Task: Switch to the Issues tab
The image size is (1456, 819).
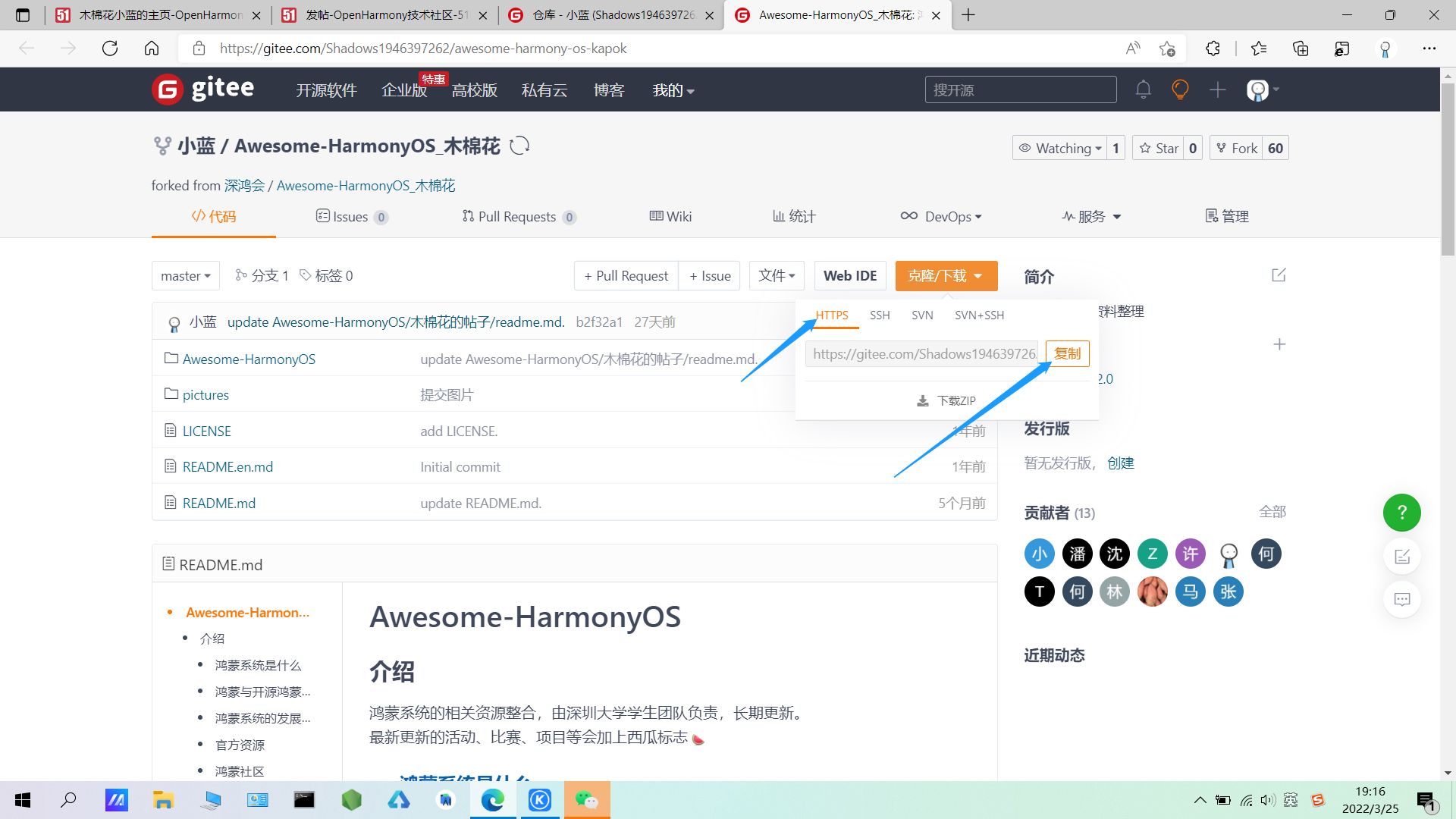Action: click(x=352, y=217)
